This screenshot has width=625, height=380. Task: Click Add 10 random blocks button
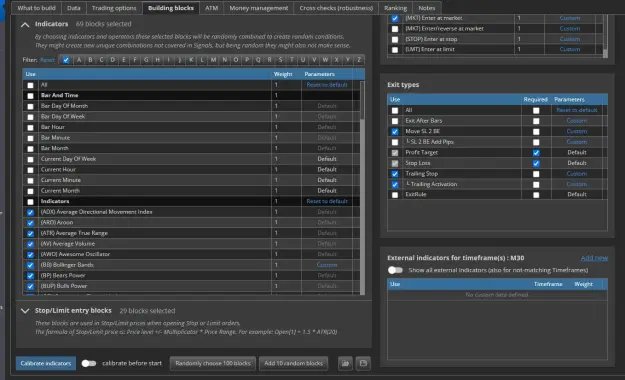click(294, 363)
